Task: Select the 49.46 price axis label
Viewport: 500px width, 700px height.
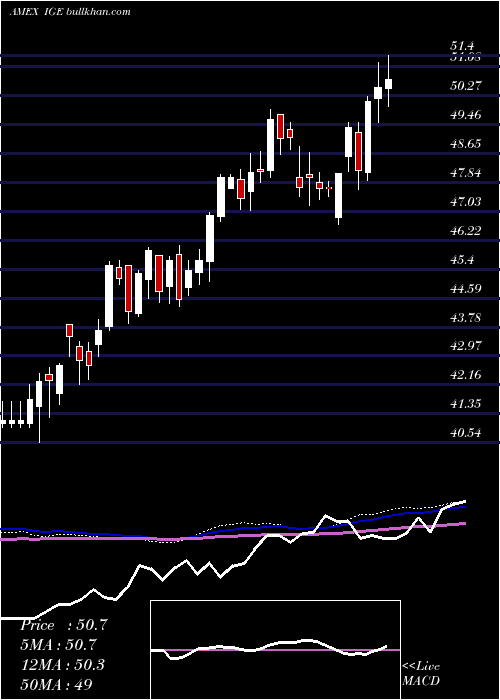Action: pyautogui.click(x=466, y=115)
